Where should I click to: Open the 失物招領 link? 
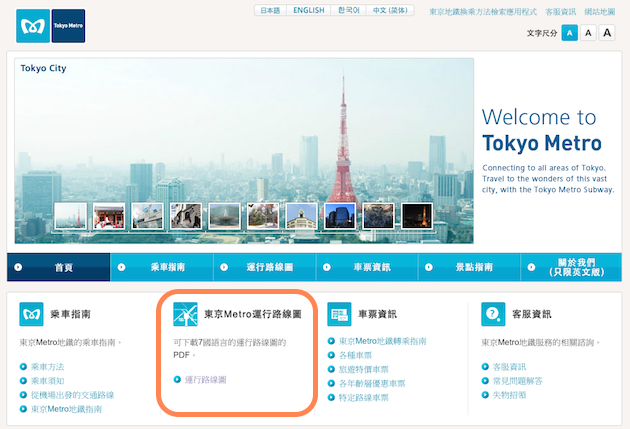(x=509, y=395)
